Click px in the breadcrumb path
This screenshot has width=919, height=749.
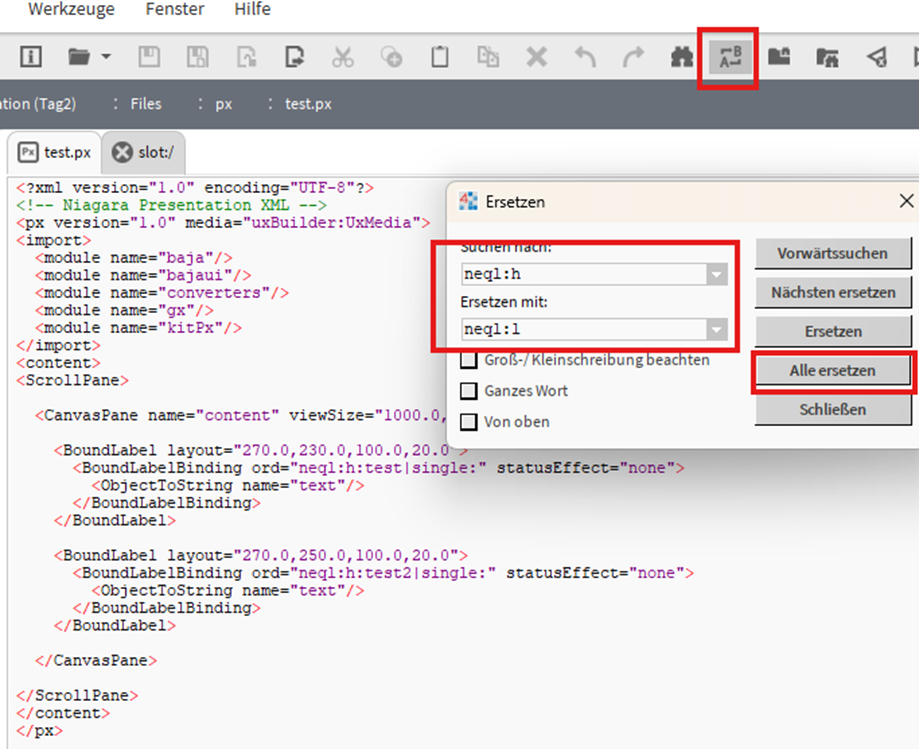tap(223, 104)
